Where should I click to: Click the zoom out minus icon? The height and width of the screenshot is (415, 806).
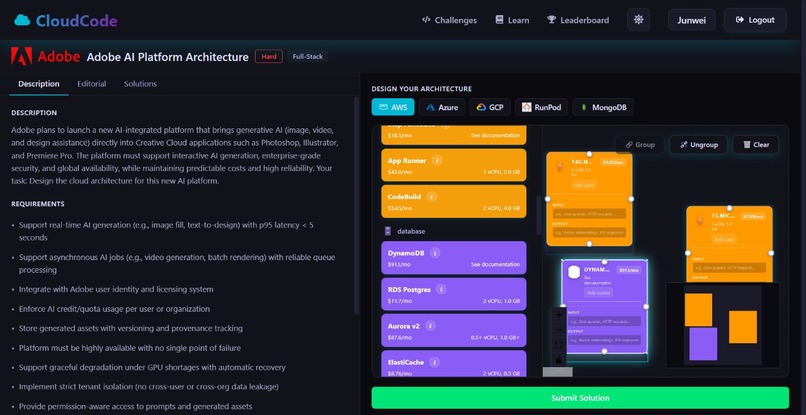(559, 330)
